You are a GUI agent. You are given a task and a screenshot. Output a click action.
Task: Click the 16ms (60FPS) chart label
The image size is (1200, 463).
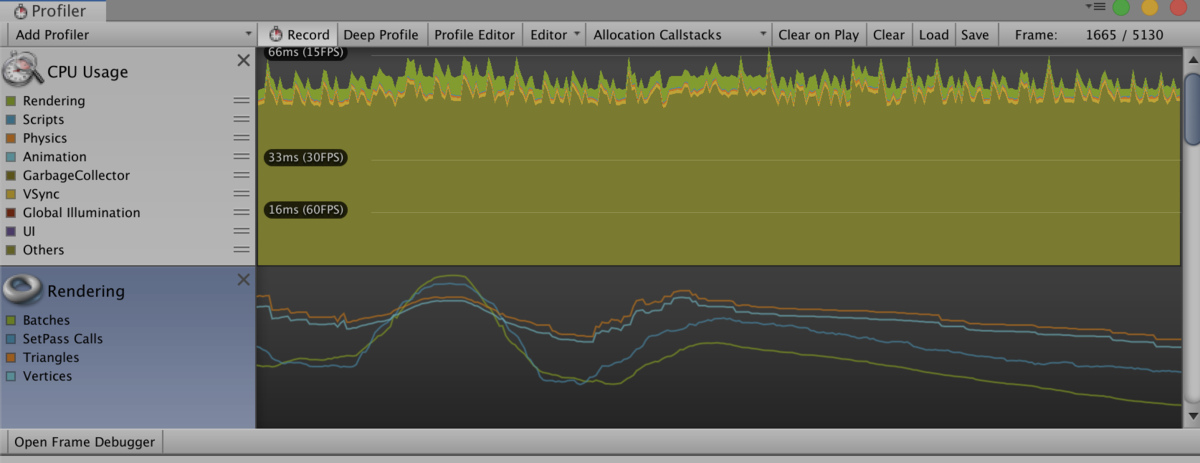pyautogui.click(x=306, y=209)
